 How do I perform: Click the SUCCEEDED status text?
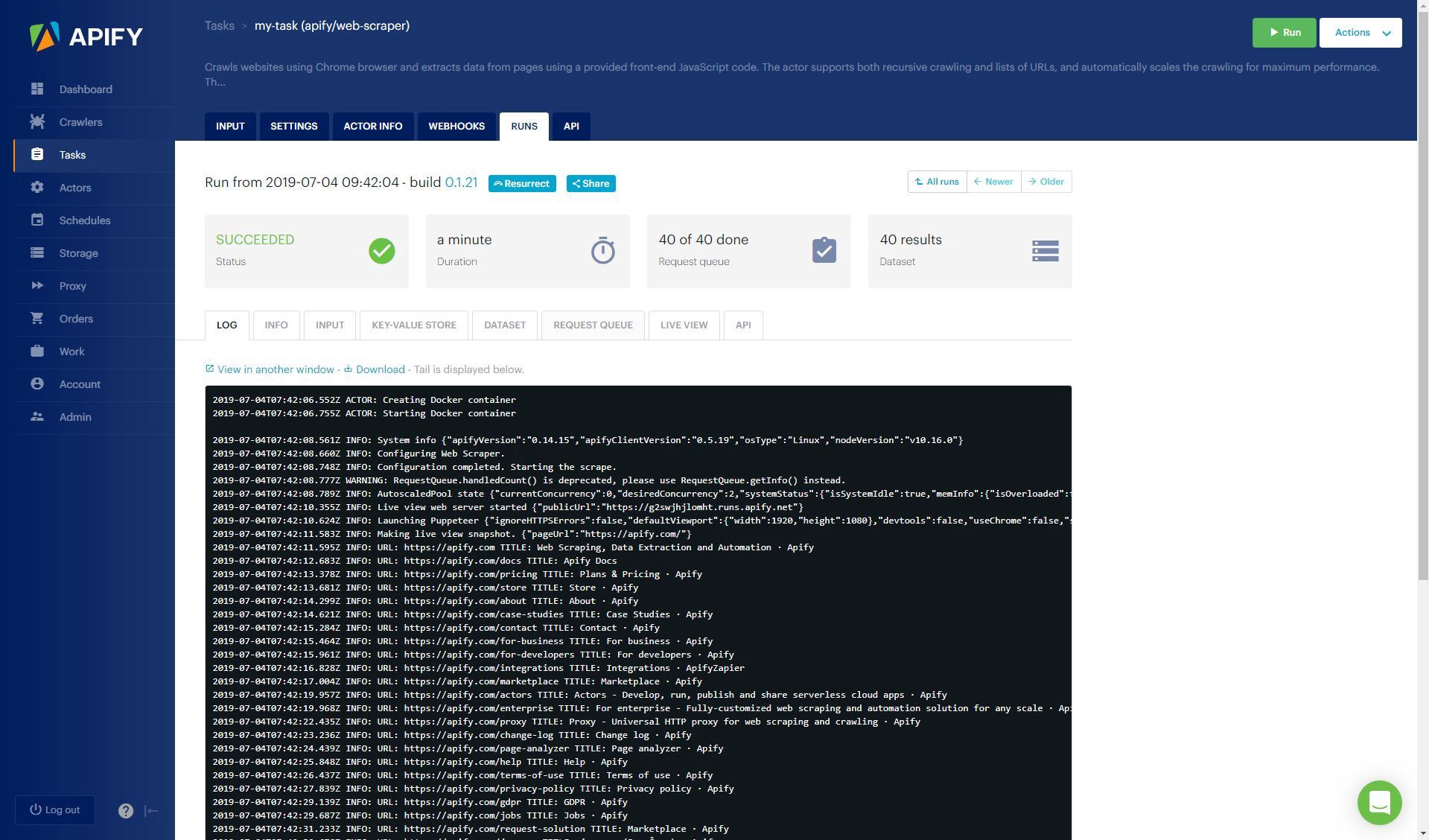[x=255, y=240]
